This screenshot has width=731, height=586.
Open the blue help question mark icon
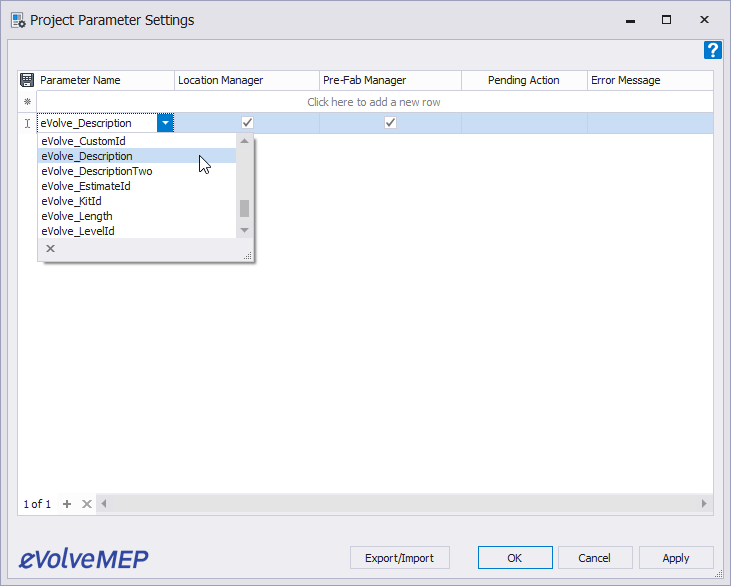(x=712, y=50)
